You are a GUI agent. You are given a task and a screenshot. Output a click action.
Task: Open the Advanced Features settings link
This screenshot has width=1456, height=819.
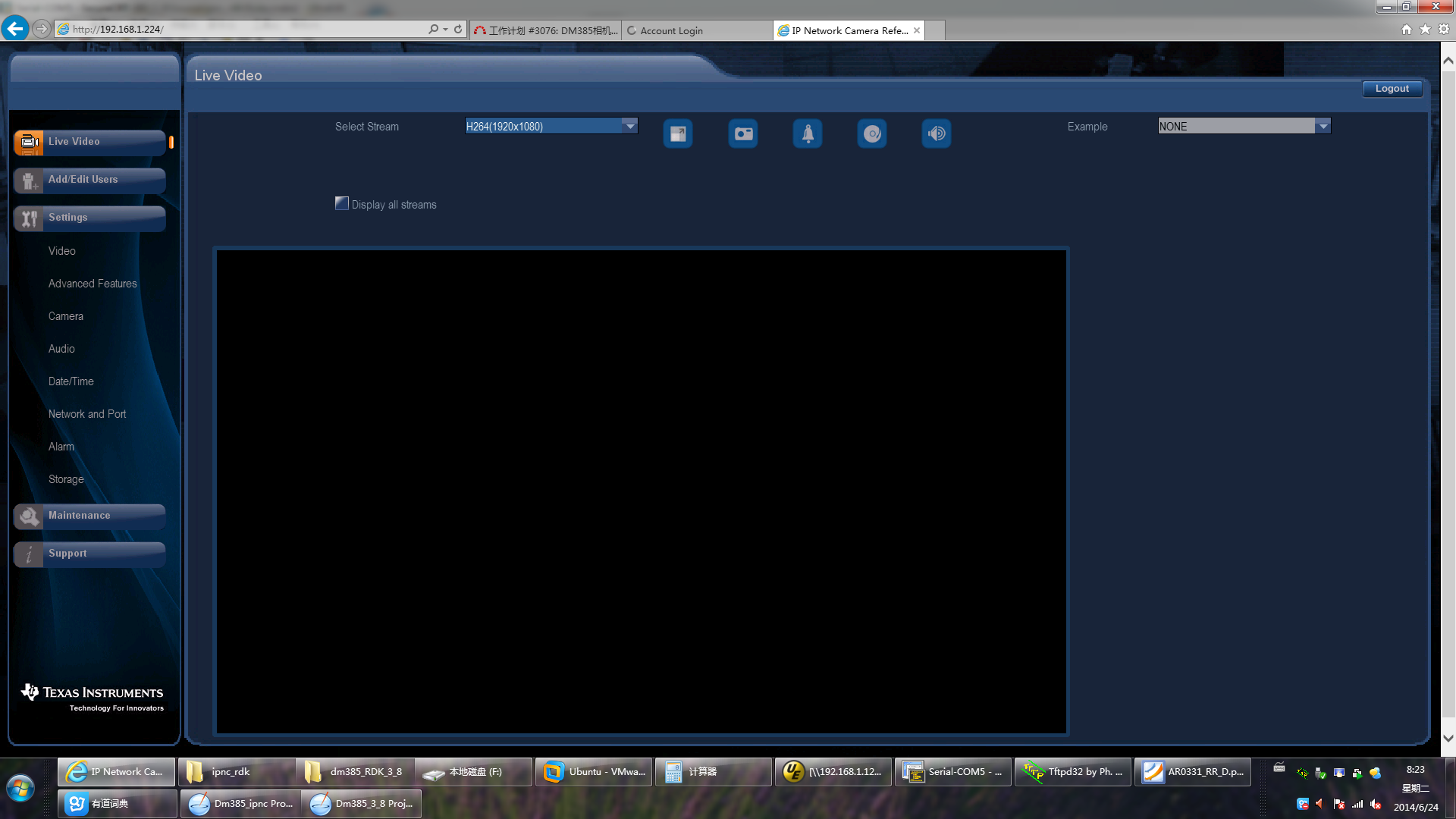point(93,284)
